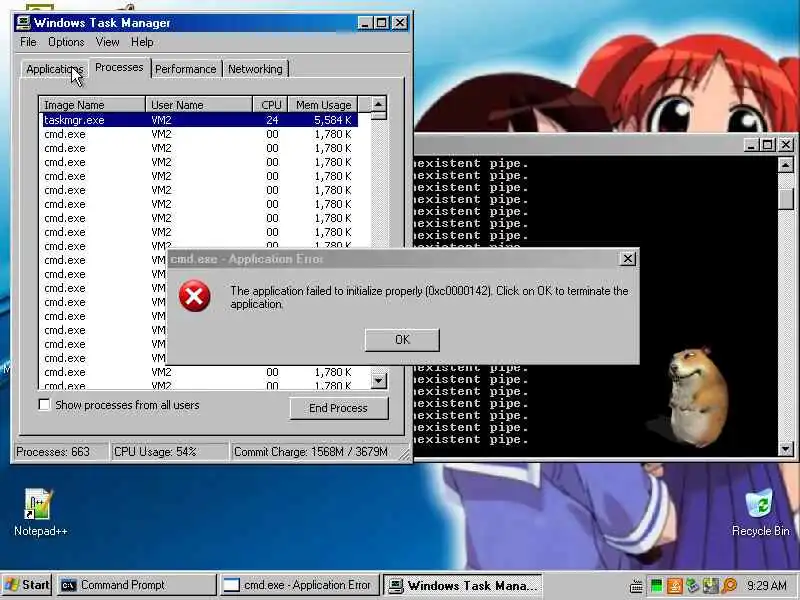Click the Processes: 663 status text
The image size is (800, 600).
pyautogui.click(x=53, y=452)
